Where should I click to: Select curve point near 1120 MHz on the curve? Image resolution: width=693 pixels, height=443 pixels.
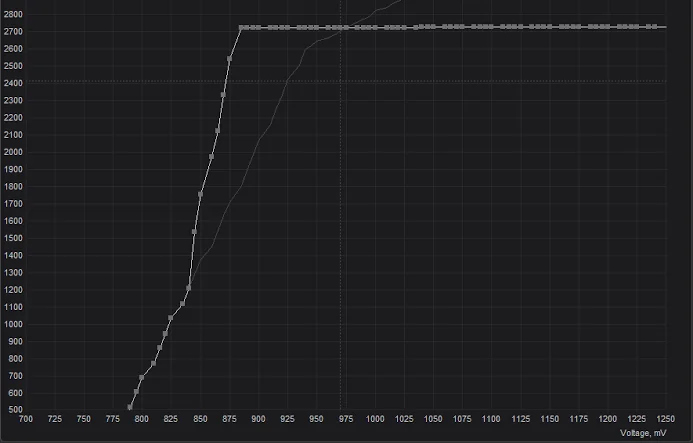point(182,304)
